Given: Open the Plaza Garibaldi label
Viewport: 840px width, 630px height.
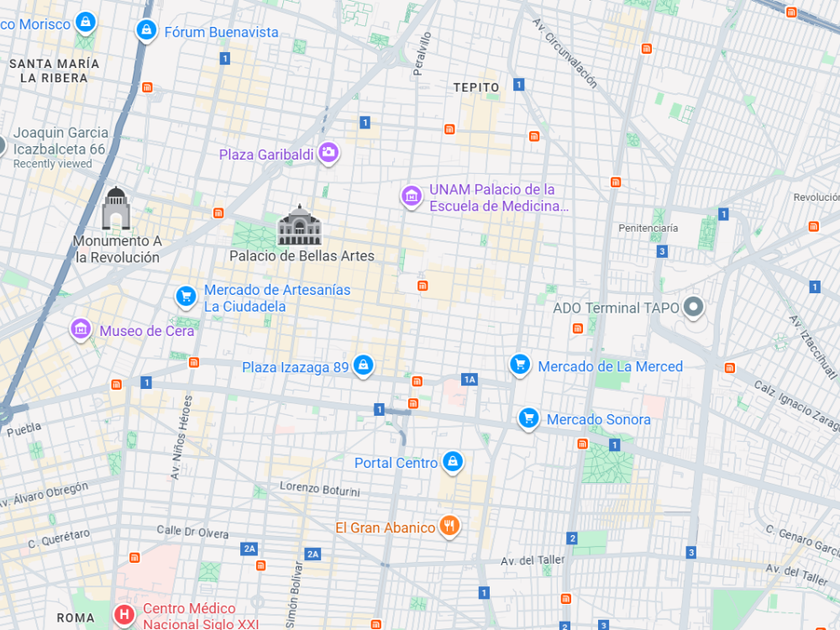Looking at the screenshot, I should pos(266,155).
